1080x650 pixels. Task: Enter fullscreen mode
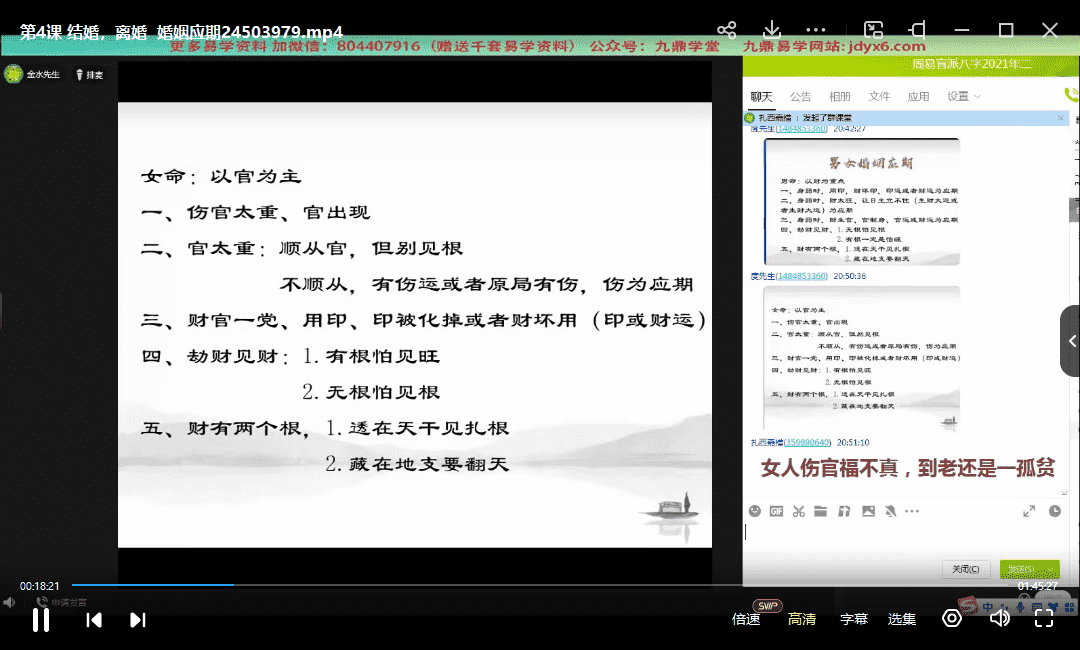pyautogui.click(x=1043, y=619)
